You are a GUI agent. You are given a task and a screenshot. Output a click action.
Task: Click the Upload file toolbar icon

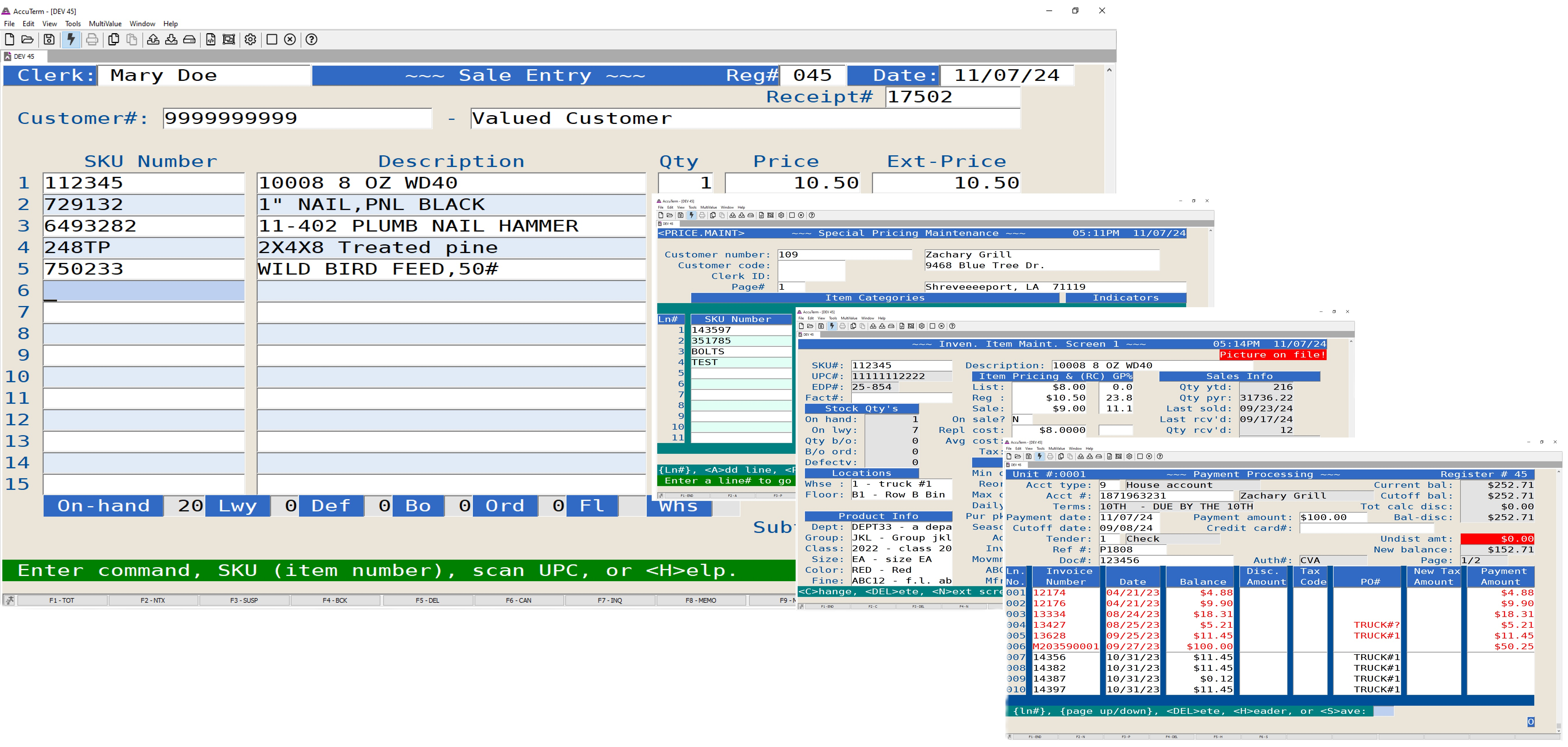153,40
